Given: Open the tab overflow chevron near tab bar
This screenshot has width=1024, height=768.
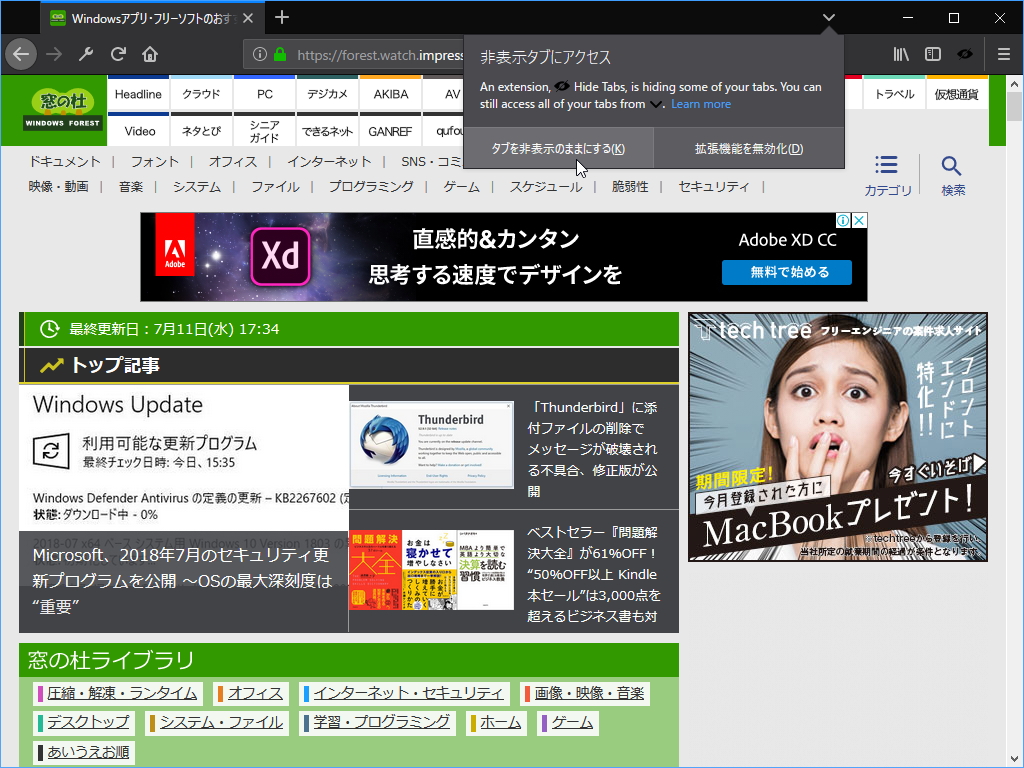Looking at the screenshot, I should [x=828, y=17].
